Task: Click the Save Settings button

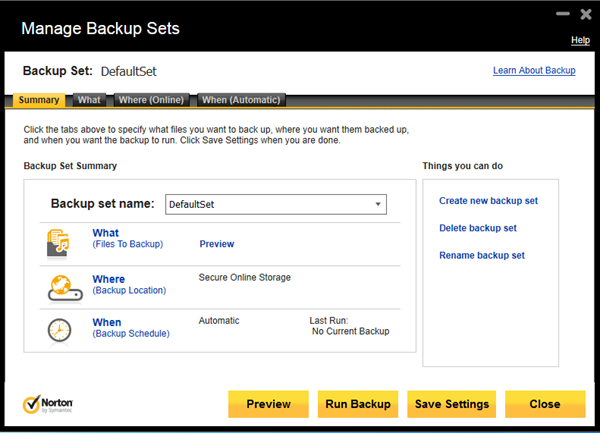Action: point(452,404)
